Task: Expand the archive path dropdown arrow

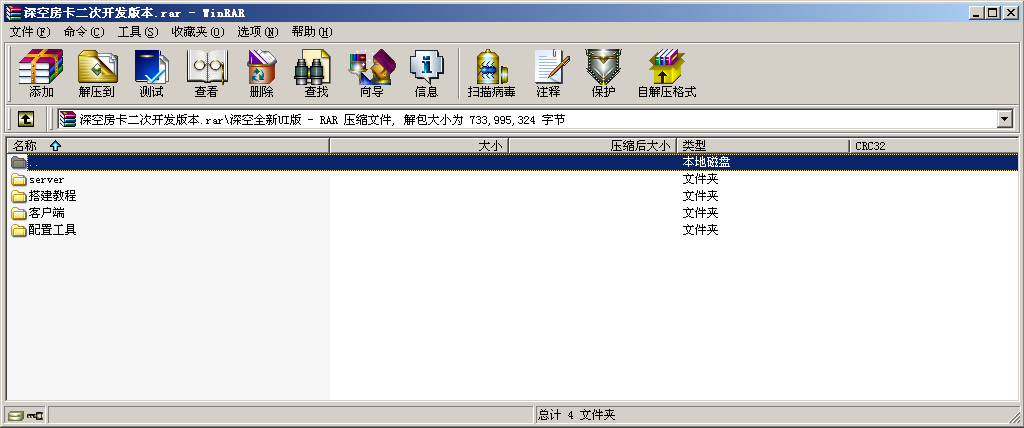Action: click(1004, 119)
